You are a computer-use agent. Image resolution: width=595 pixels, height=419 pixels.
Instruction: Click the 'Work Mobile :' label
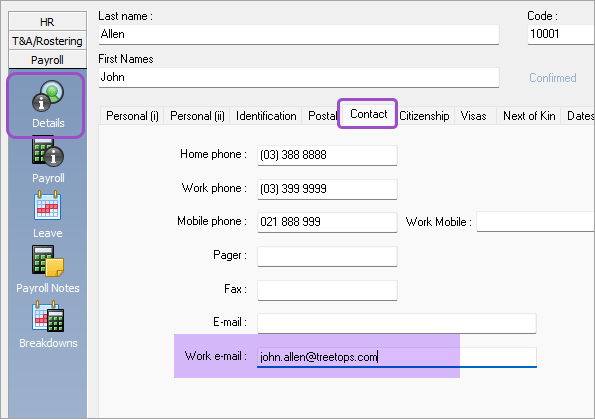click(439, 222)
